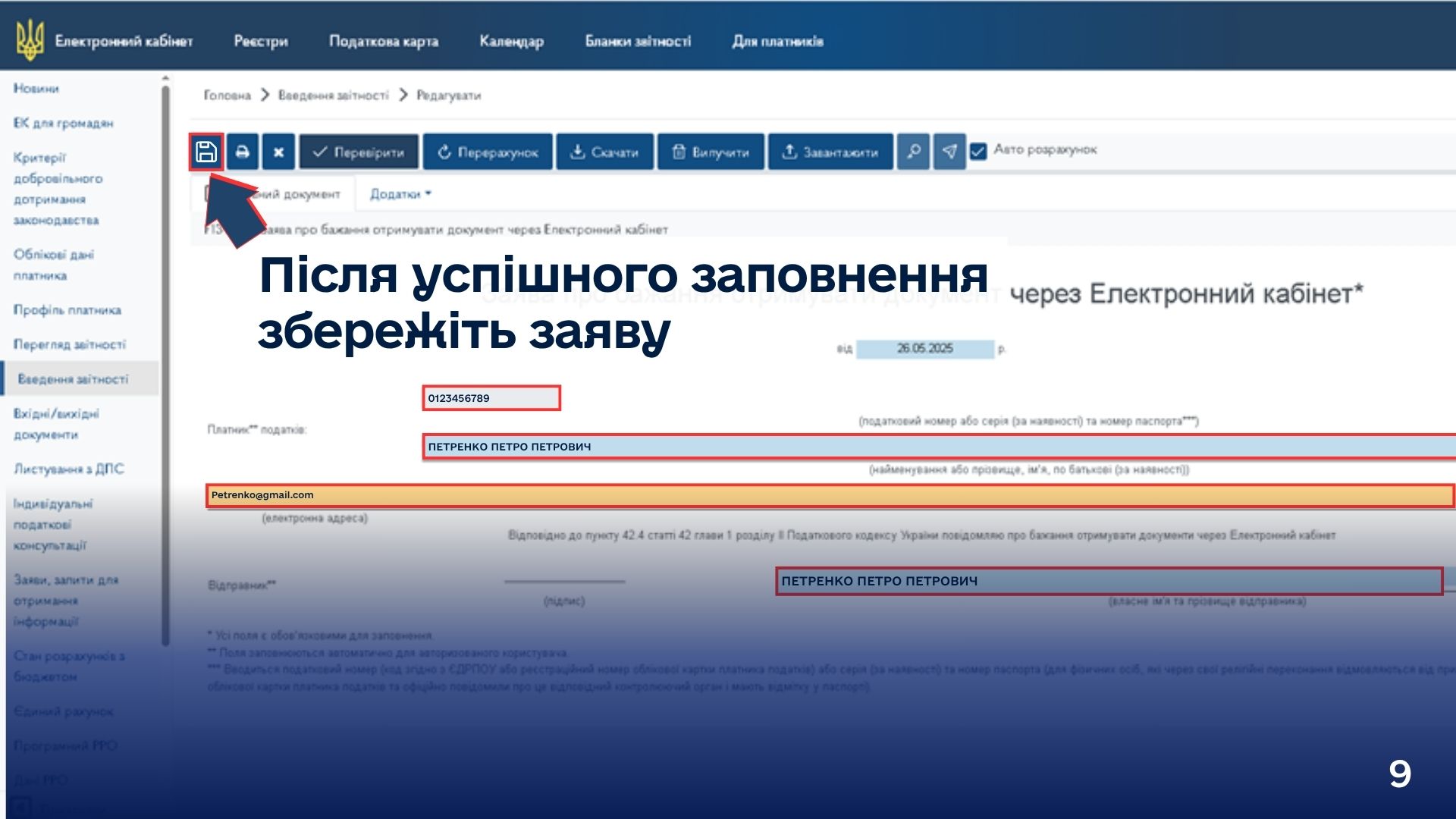The height and width of the screenshot is (819, 1456).
Task: Expand the Додатки dropdown tab
Action: pos(400,194)
